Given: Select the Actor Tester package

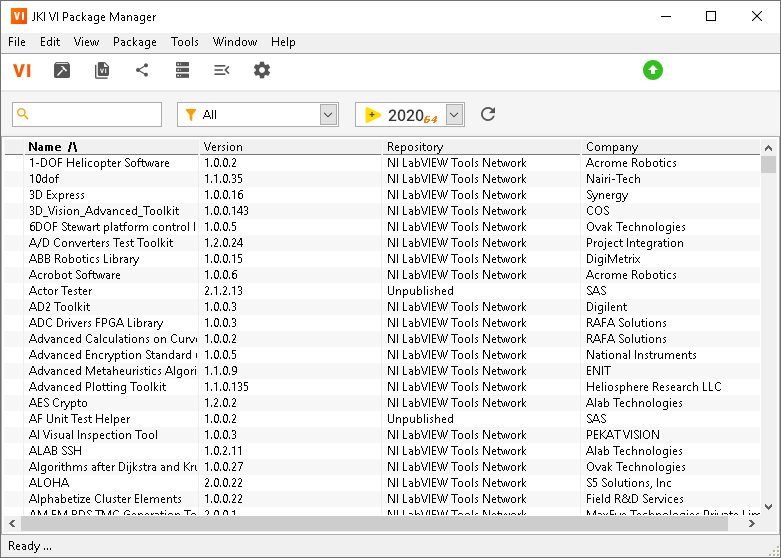Looking at the screenshot, I should click(383, 290).
